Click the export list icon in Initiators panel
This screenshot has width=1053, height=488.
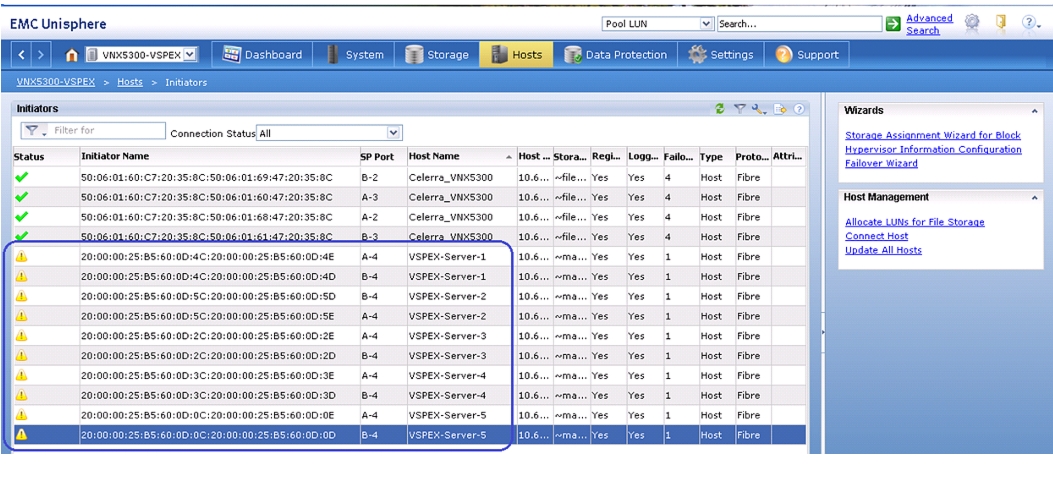pyautogui.click(x=780, y=109)
